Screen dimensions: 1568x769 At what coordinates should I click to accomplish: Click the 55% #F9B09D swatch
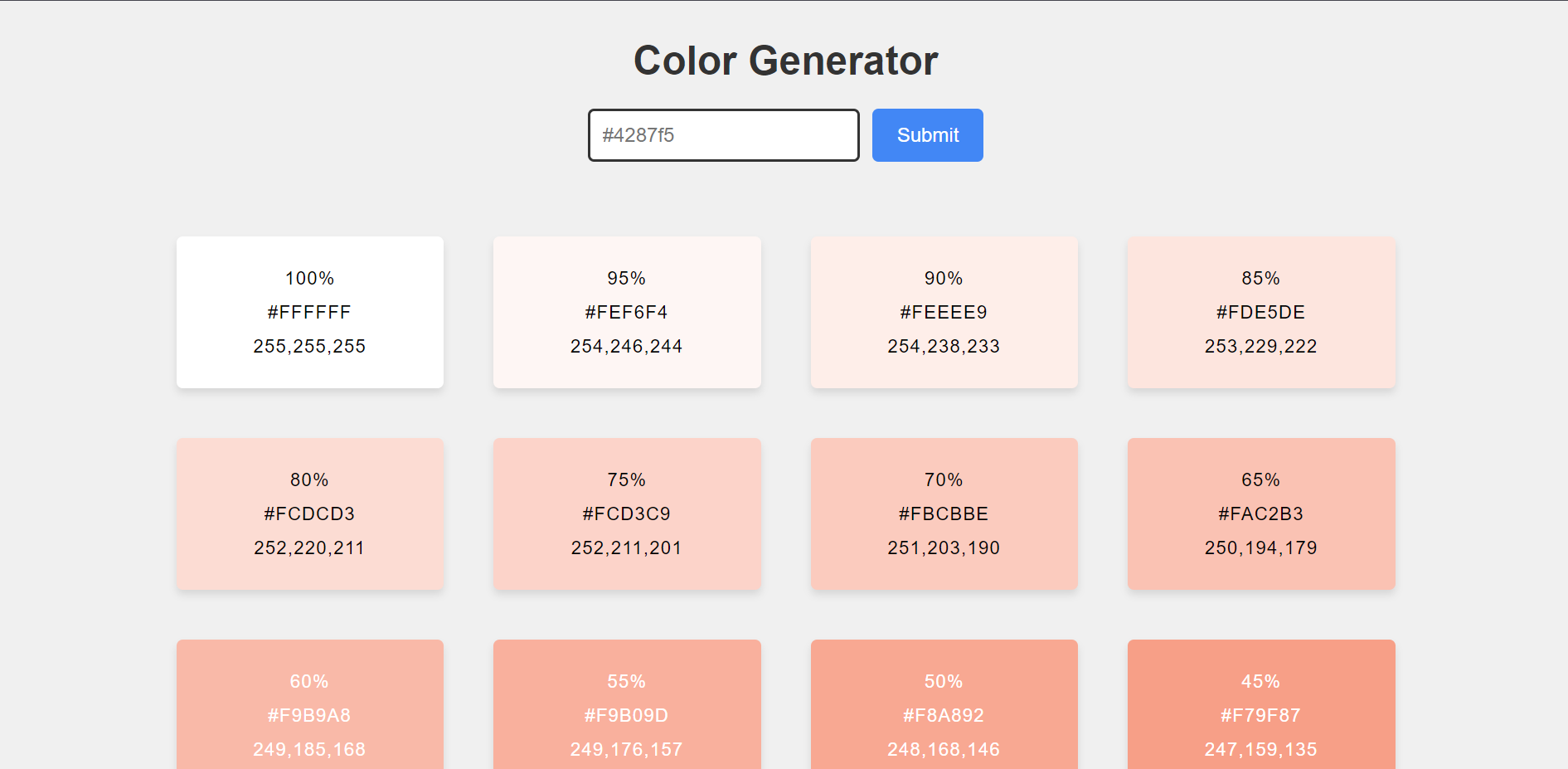627,704
